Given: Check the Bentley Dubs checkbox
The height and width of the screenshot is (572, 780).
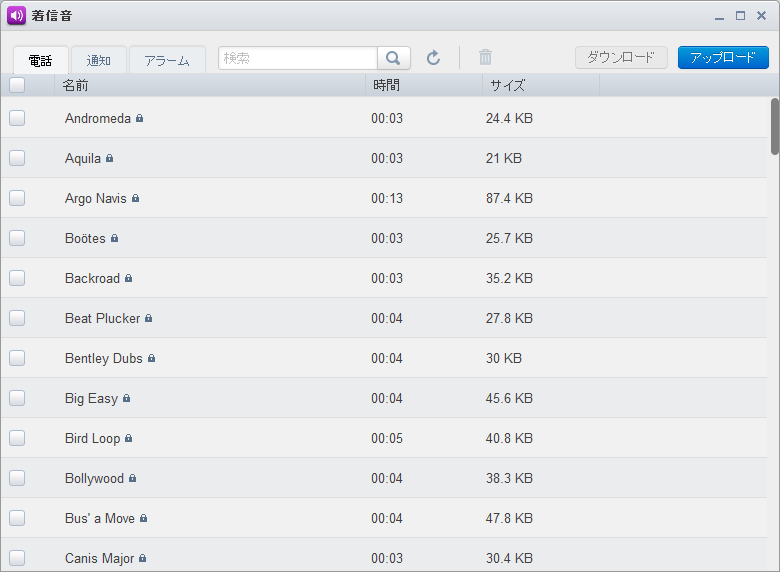Looking at the screenshot, I should click(17, 358).
